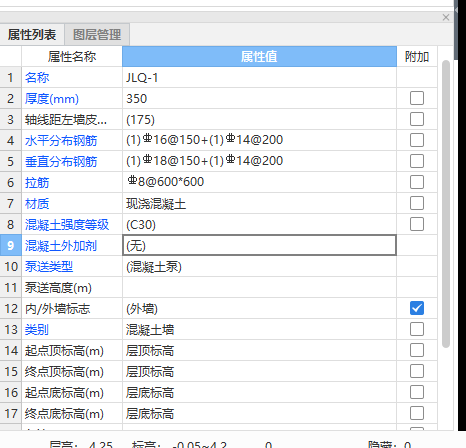
Task: Click the 混凝土外加剂 value field (无)
Action: pyautogui.click(x=259, y=245)
